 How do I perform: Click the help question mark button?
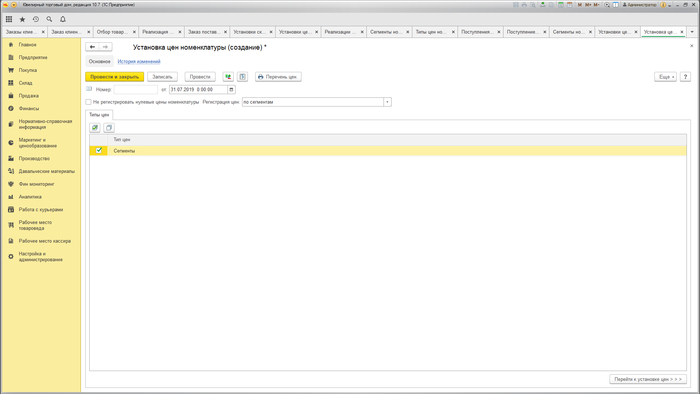click(x=685, y=77)
